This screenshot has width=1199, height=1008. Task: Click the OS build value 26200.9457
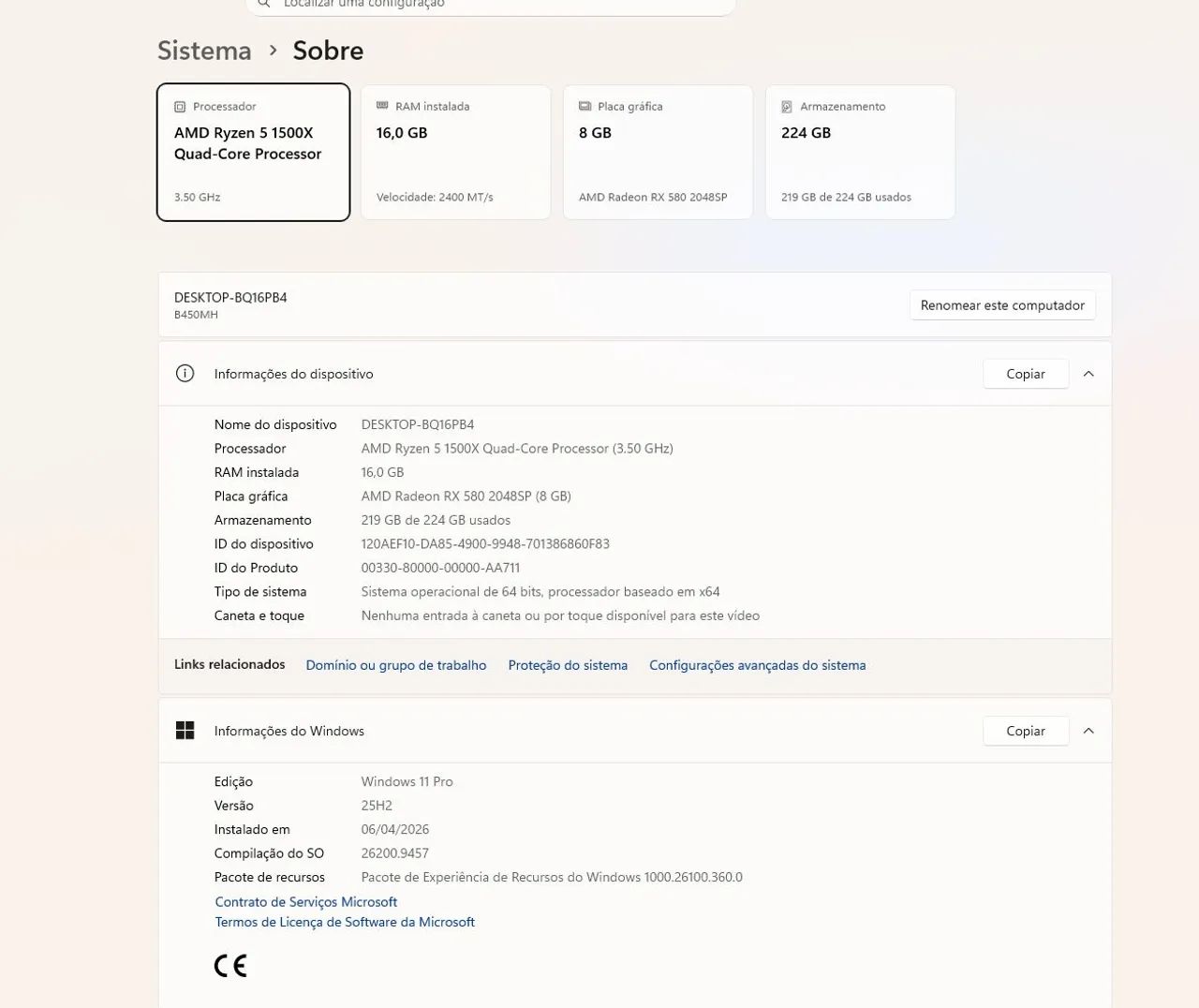[394, 853]
